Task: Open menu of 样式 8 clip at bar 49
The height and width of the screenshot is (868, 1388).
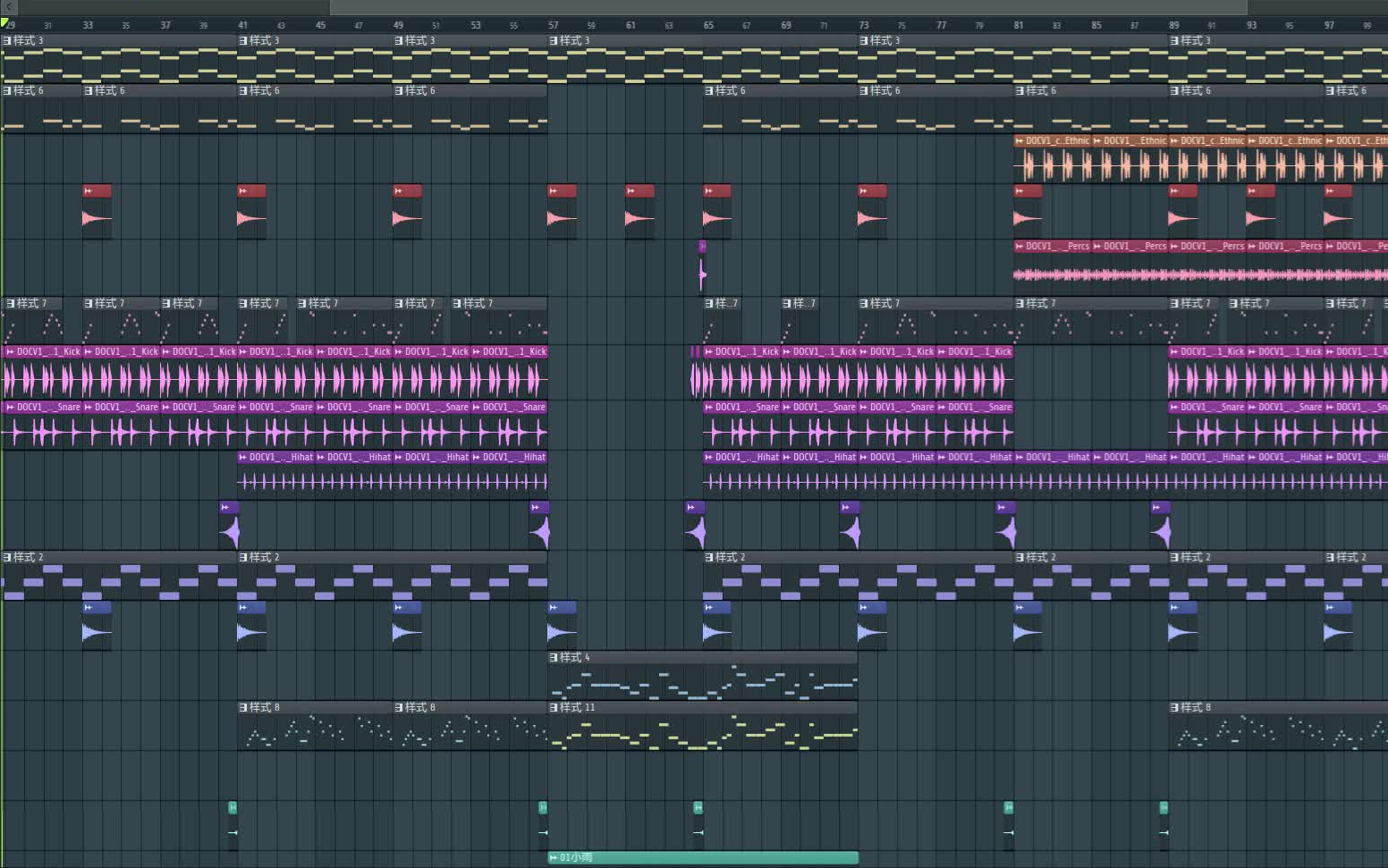Action: coord(399,707)
